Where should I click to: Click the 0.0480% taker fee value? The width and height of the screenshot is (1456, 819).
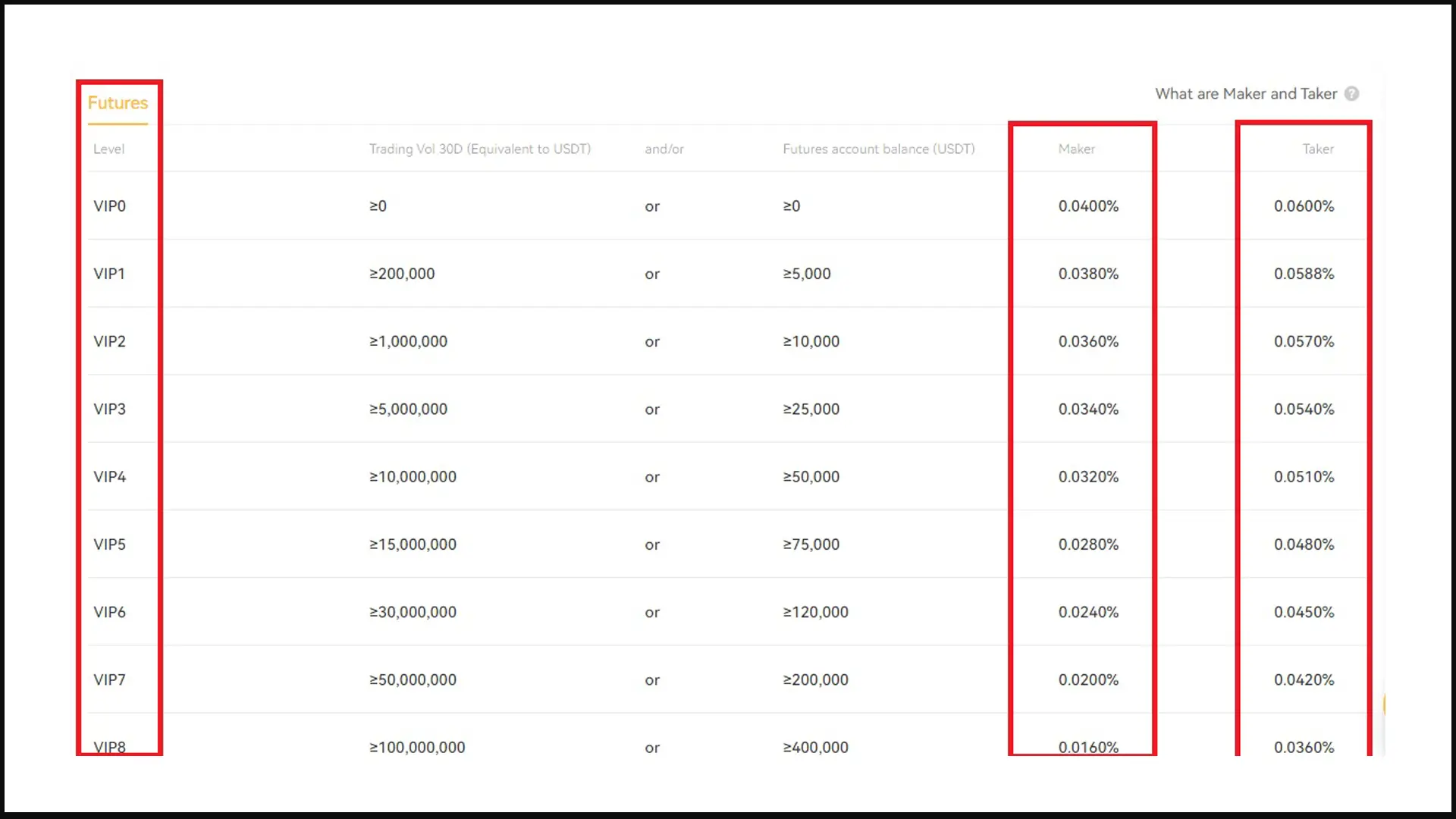click(x=1304, y=544)
